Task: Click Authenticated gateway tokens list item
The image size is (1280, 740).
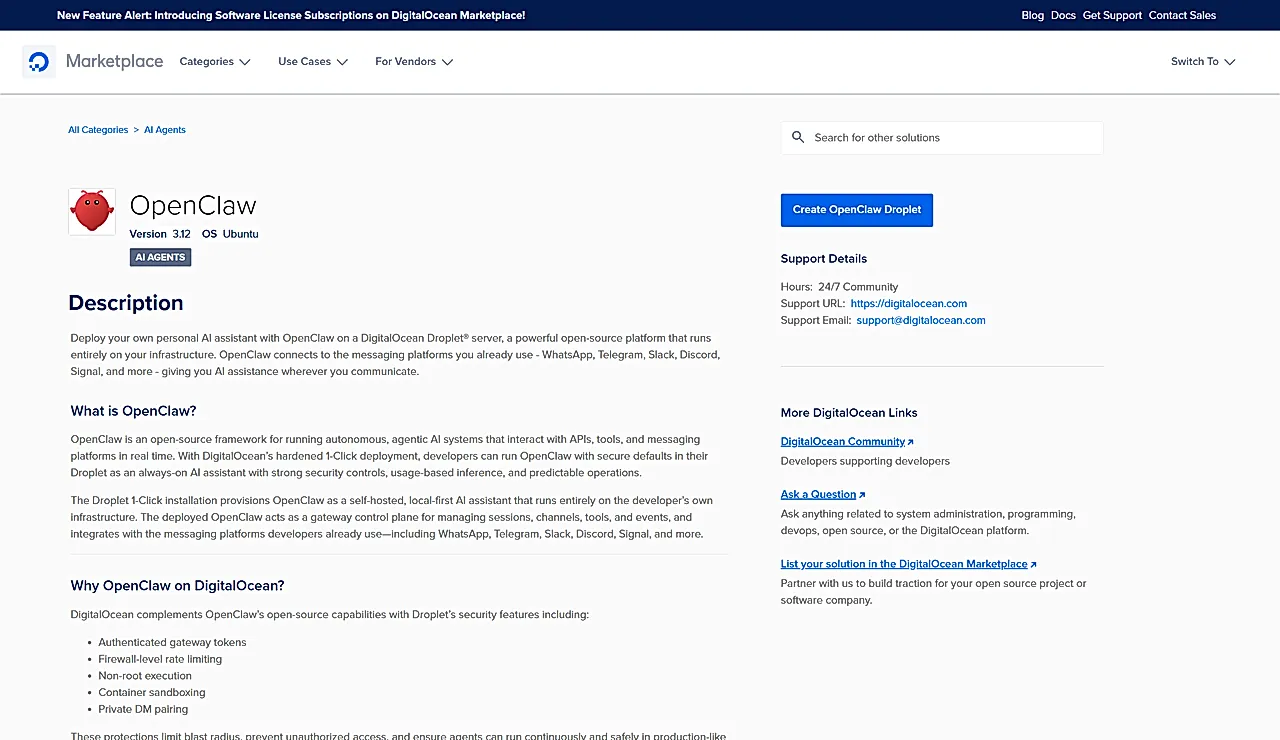Action: click(172, 643)
